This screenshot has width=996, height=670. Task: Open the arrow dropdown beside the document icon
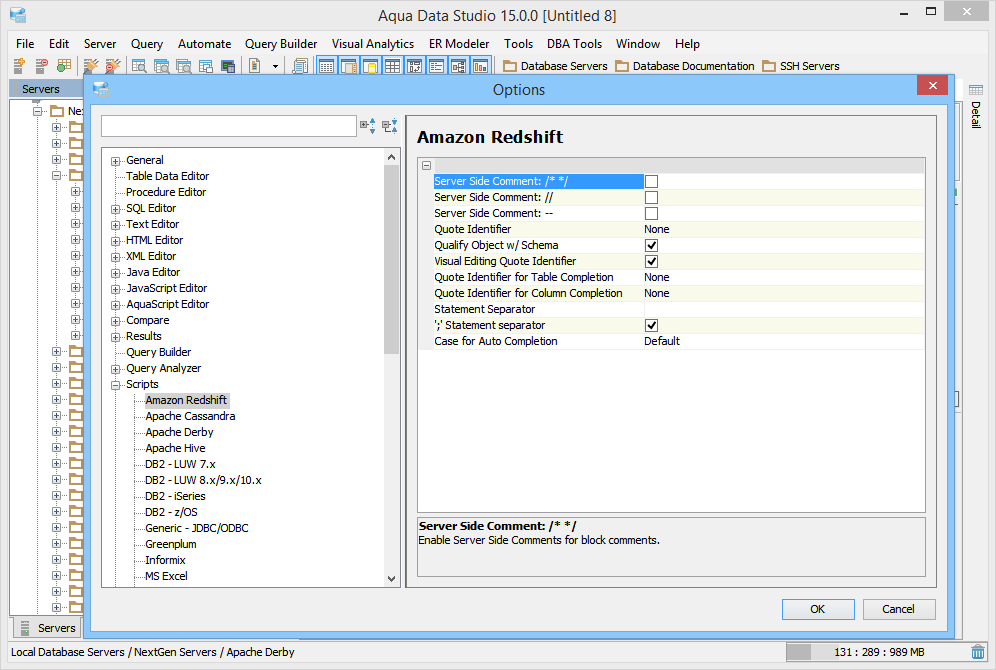click(x=275, y=66)
